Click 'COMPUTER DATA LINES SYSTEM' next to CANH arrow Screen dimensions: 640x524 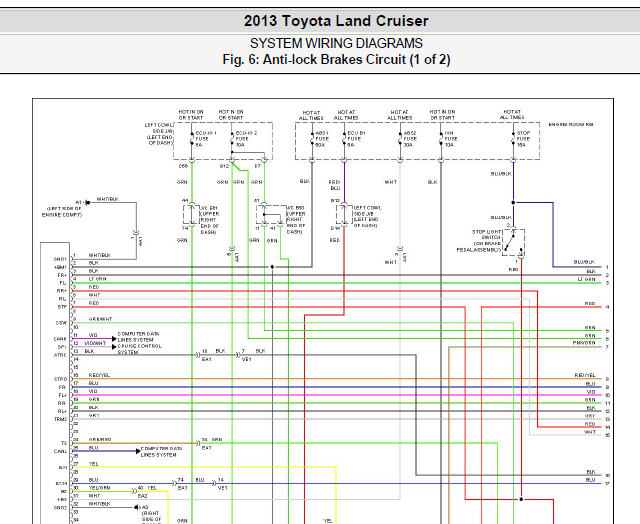[x=138, y=337]
